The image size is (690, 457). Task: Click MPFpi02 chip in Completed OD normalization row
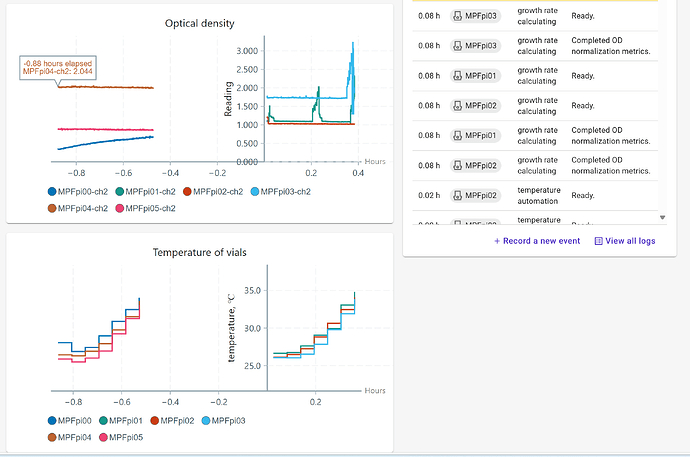[x=475, y=165]
